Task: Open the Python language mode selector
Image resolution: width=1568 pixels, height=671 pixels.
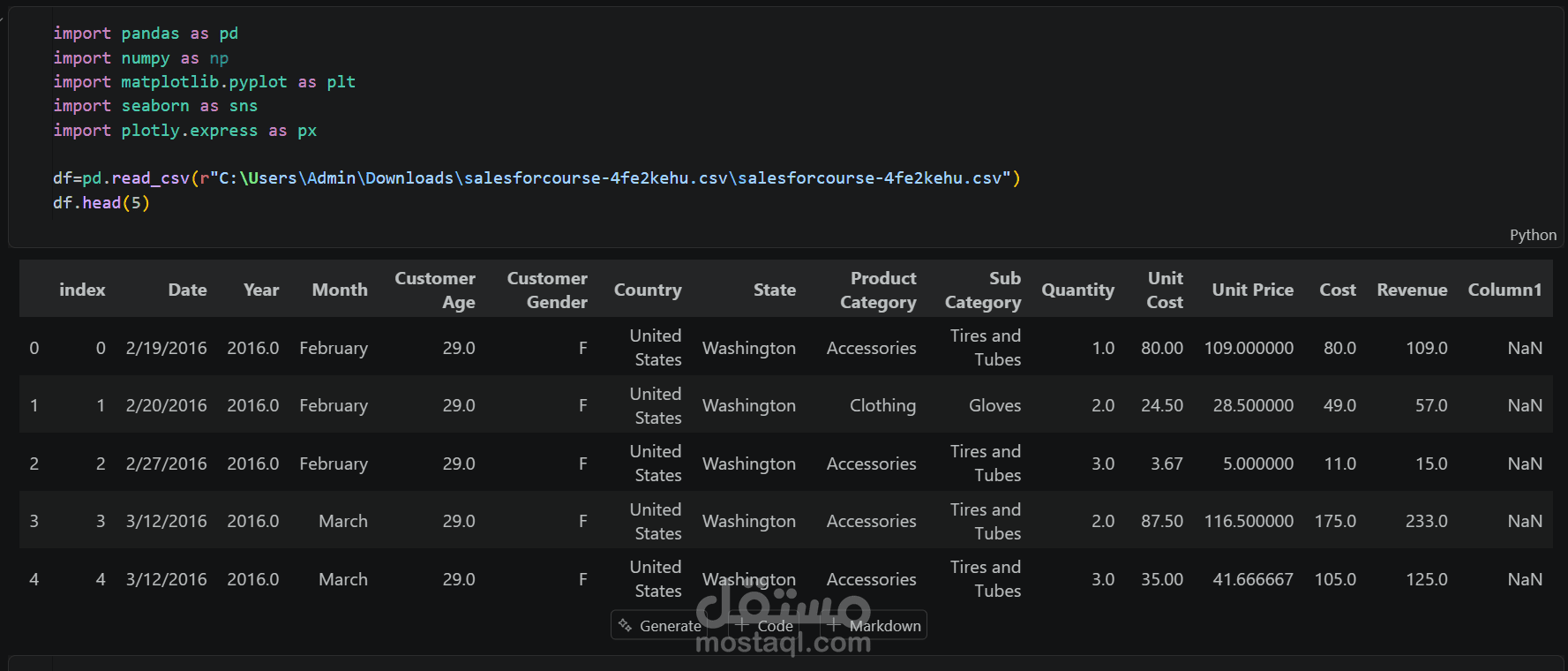Action: (1532, 235)
